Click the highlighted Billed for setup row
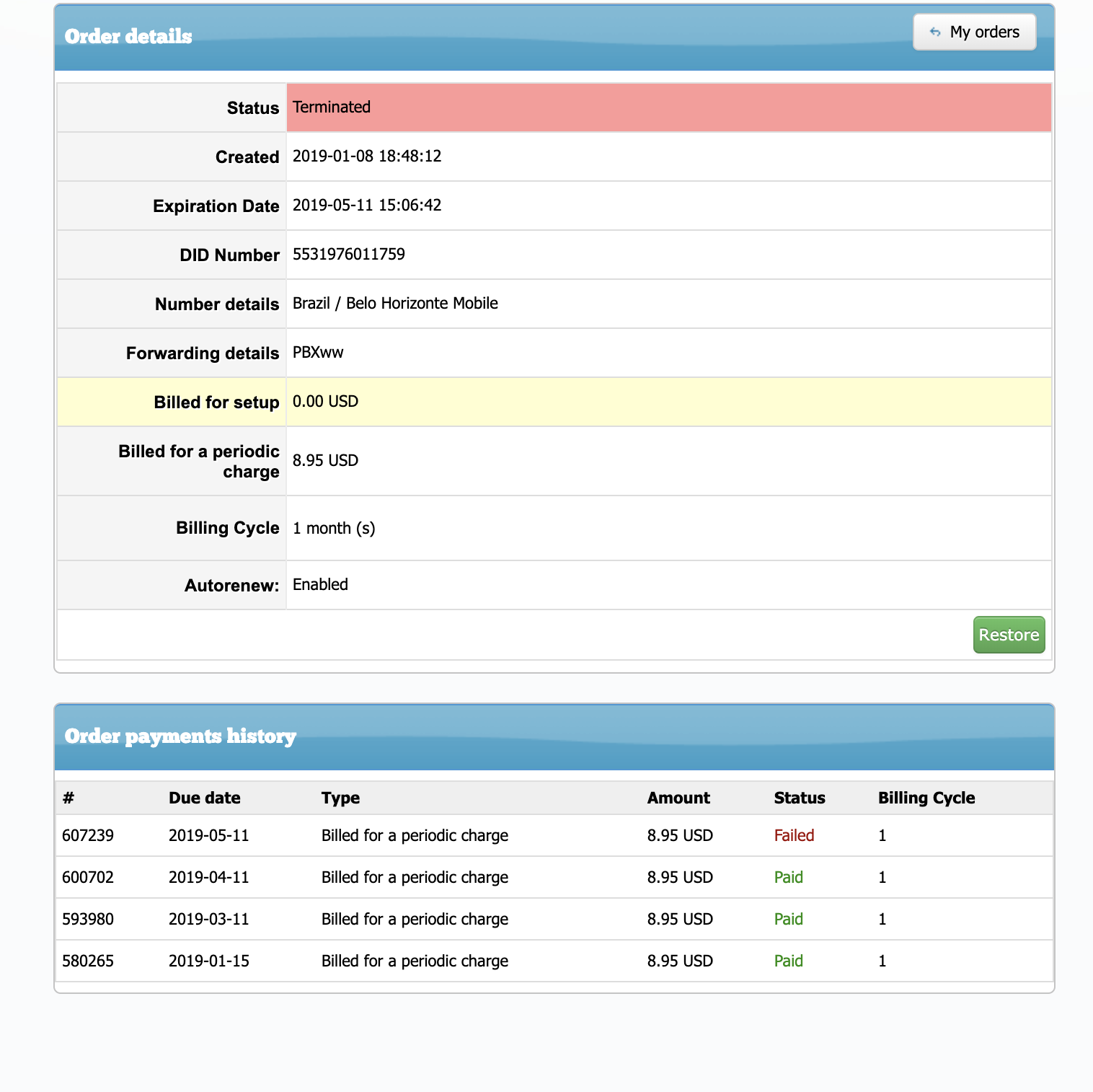Screen dimensions: 1093x1092 coord(554,402)
